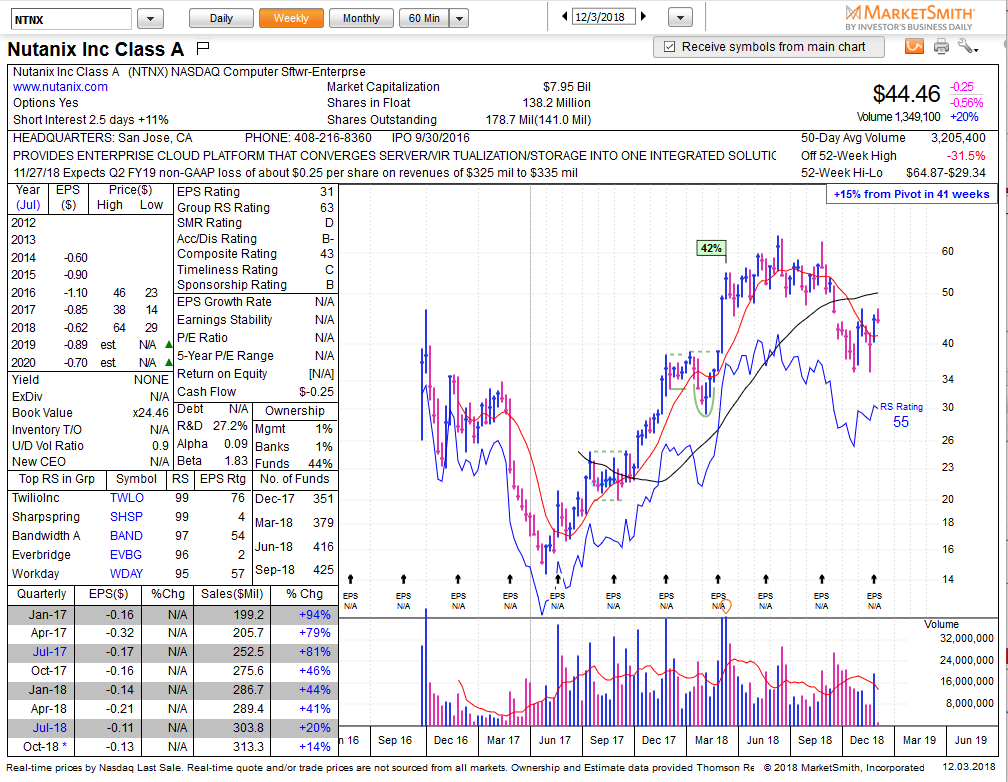1008x782 pixels.
Task: Click the Mar 19 label on the time axis
Action: pyautogui.click(x=919, y=740)
